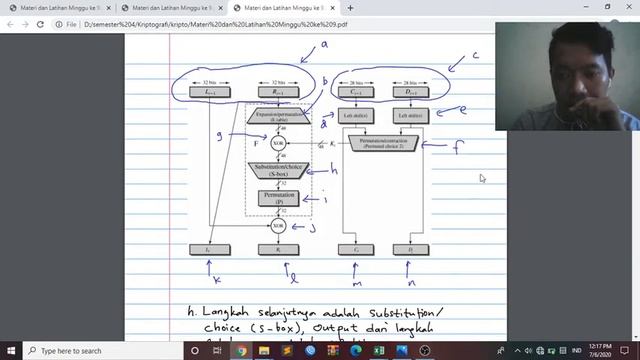640x360 pixels.
Task: Open network settings globe icon
Action: [540, 351]
